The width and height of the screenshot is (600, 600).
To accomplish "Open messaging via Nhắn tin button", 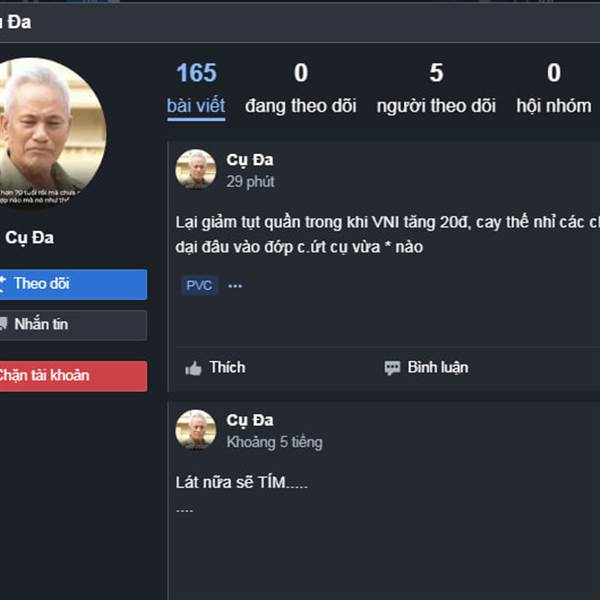I will point(73,325).
